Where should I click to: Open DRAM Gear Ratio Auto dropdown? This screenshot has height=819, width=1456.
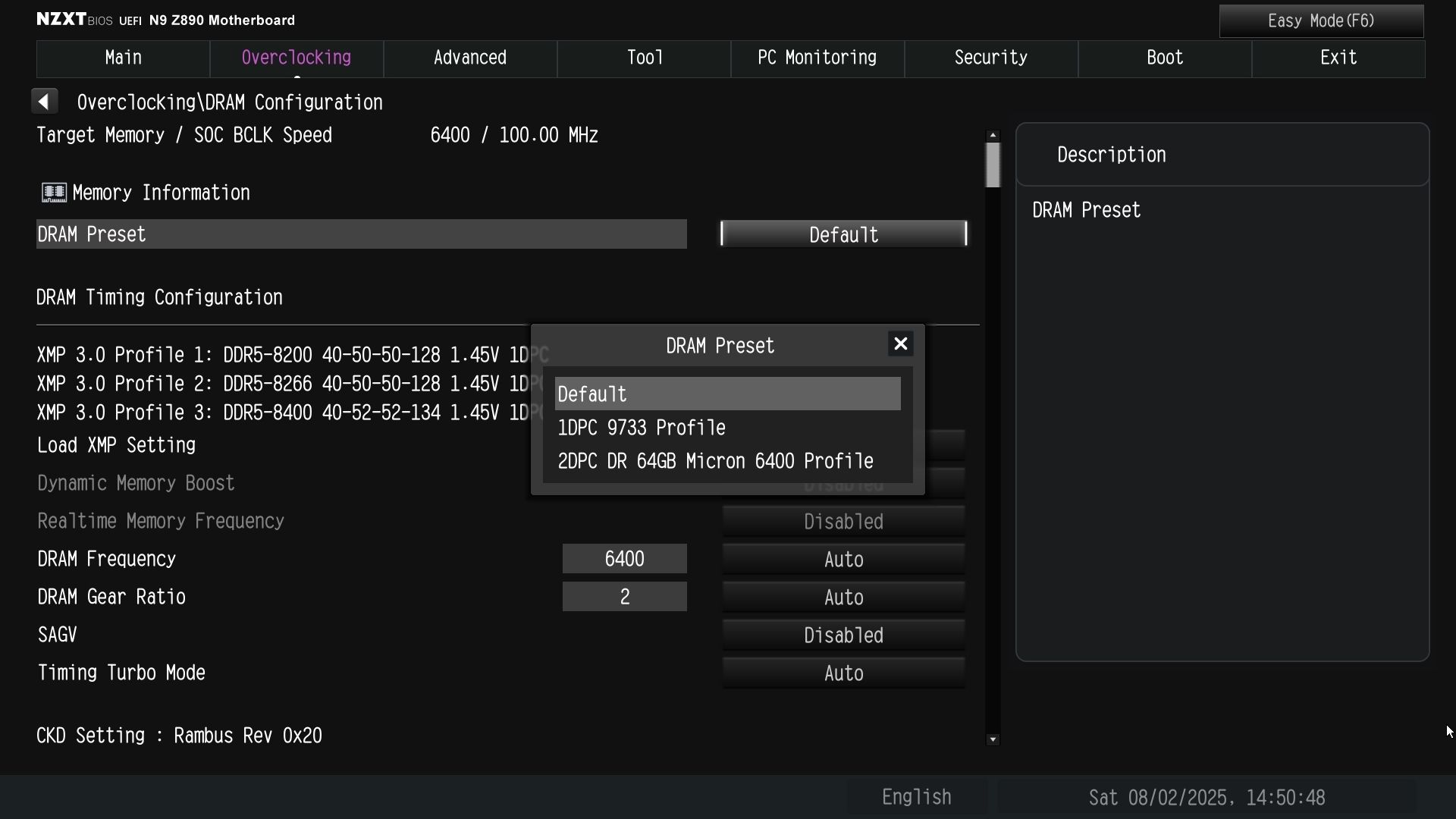(843, 598)
